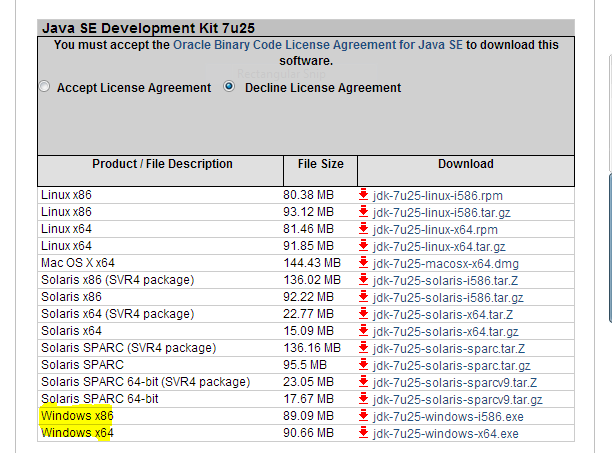Click download arrow icon for jdk-7u25-linux-i586.rpm
Image resolution: width=612 pixels, height=453 pixels.
pos(363,194)
